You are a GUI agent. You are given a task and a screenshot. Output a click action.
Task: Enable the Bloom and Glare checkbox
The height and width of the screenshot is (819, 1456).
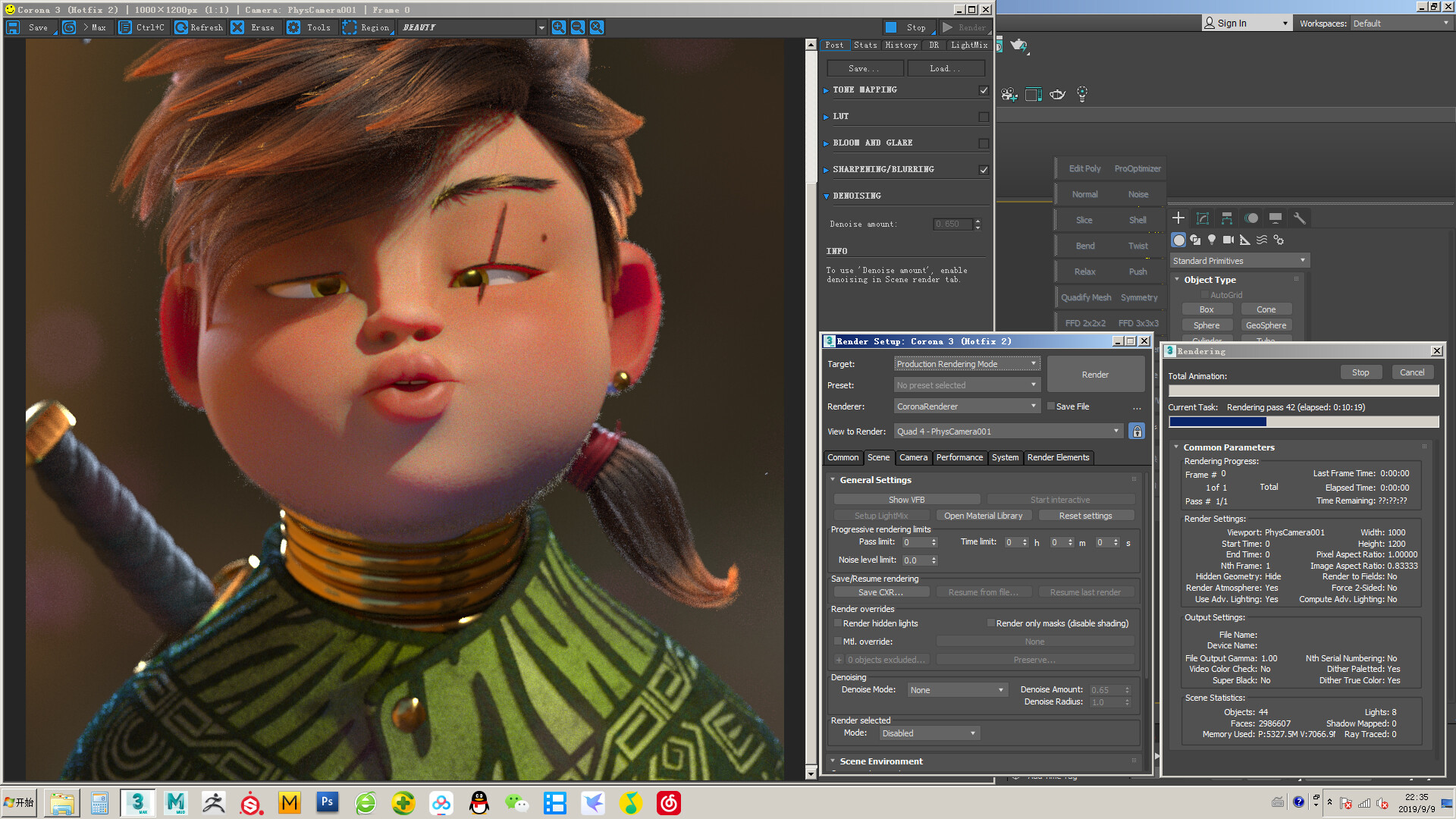(984, 143)
